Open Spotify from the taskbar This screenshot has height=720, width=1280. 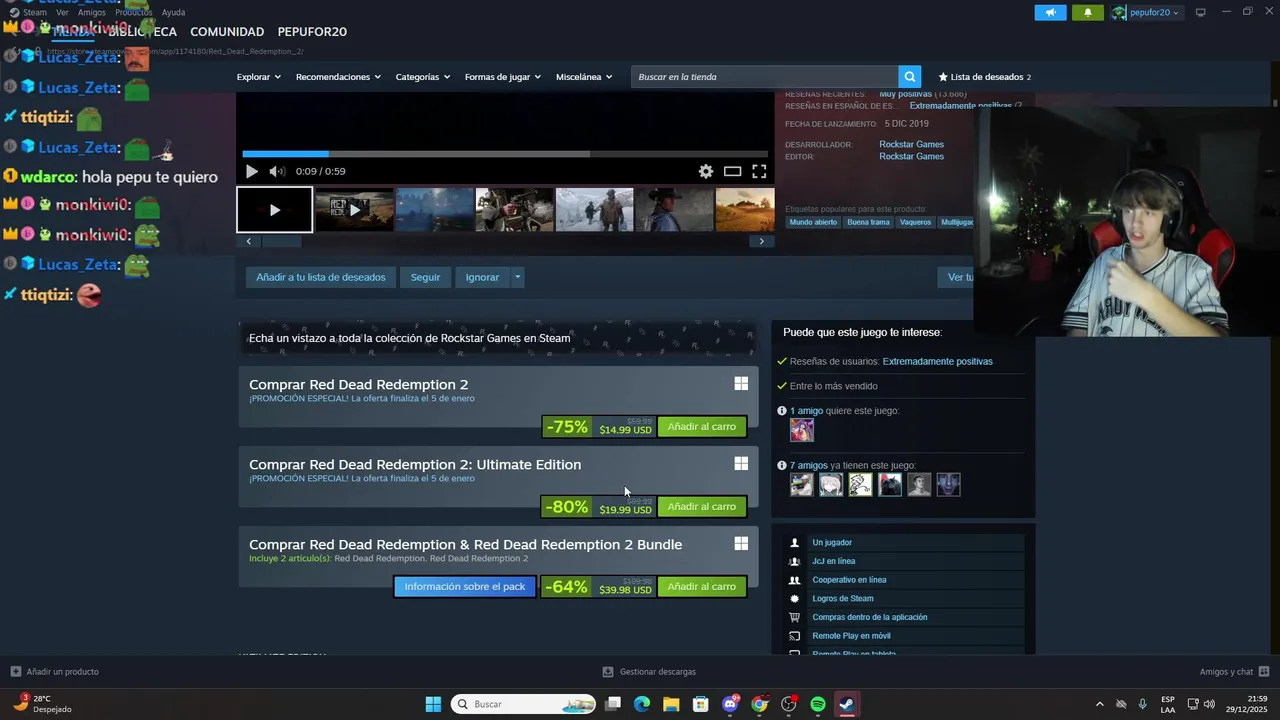(x=818, y=704)
